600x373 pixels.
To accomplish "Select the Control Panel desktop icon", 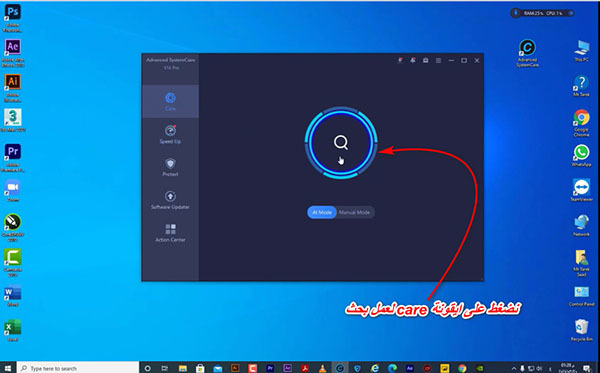I will click(582, 296).
